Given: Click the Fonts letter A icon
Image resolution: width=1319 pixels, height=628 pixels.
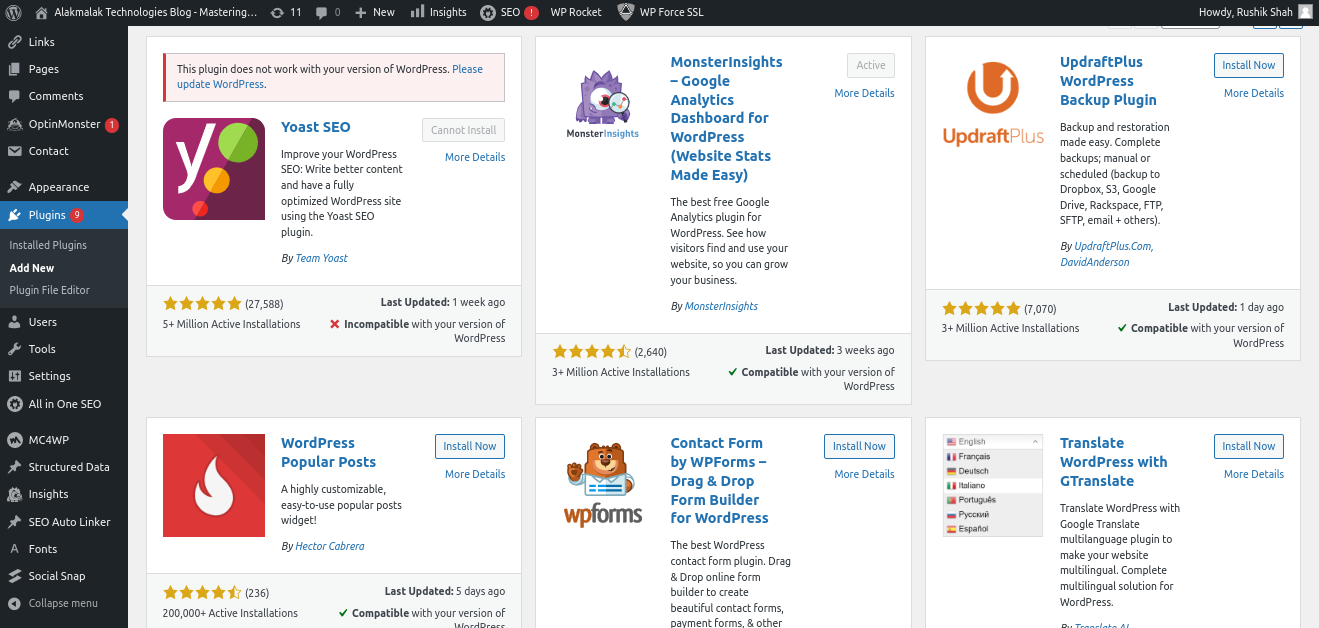Looking at the screenshot, I should click(x=14, y=549).
